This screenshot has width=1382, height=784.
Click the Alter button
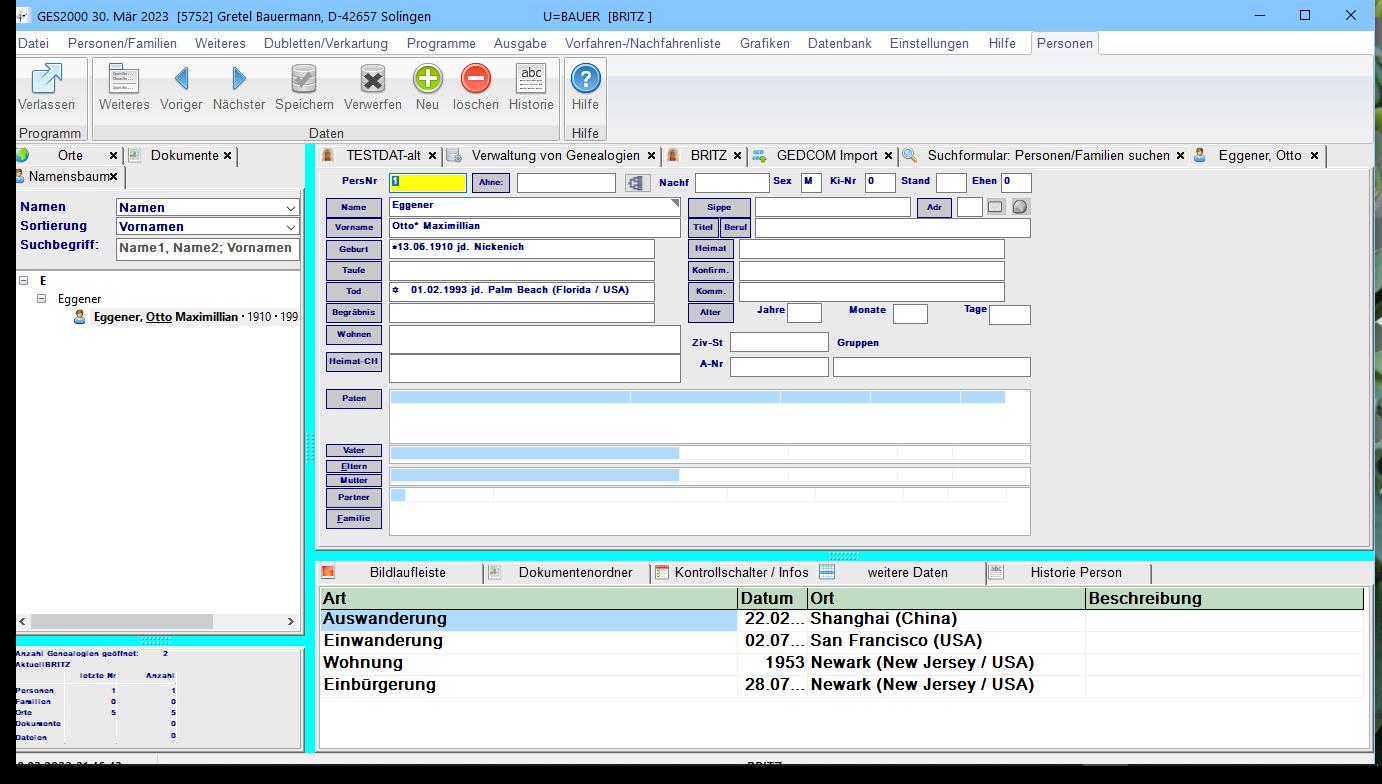tap(711, 313)
